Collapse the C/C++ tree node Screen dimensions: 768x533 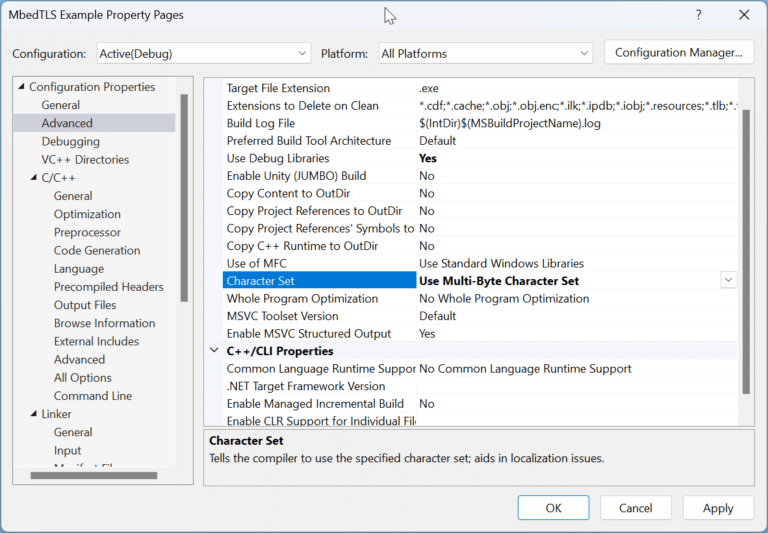[33, 177]
